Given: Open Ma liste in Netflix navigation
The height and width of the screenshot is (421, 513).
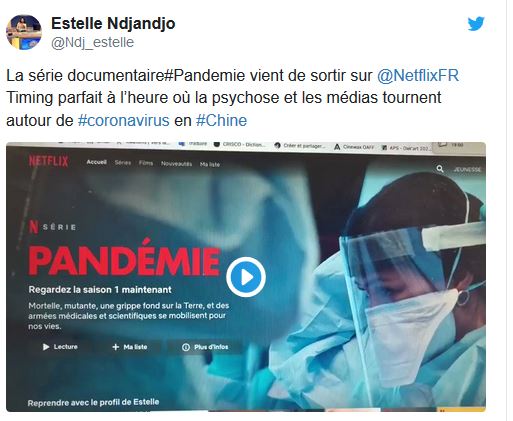Looking at the screenshot, I should click(210, 164).
